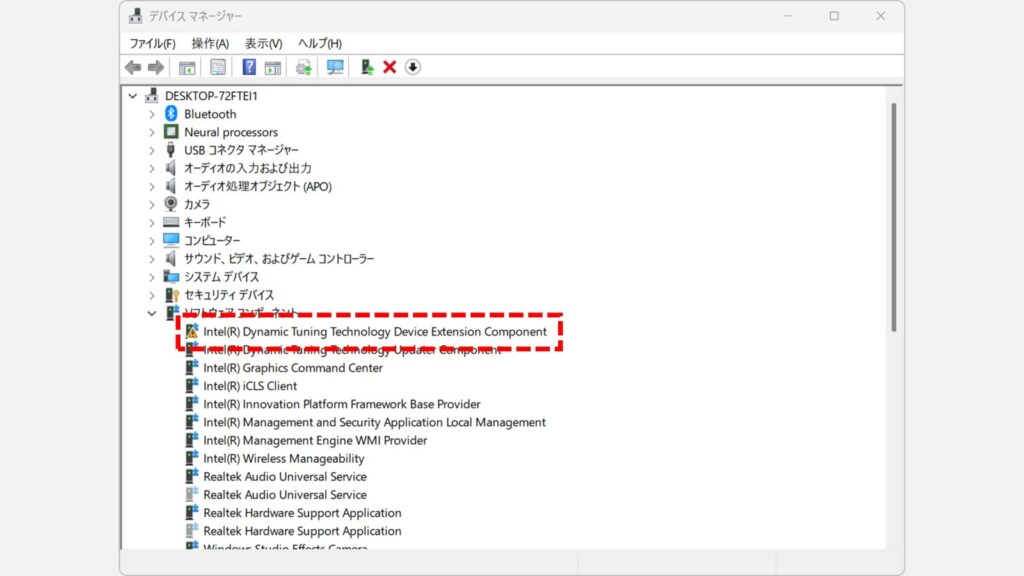Click the red X uninstall device icon
Screen dimensions: 1024x576
pos(390,67)
